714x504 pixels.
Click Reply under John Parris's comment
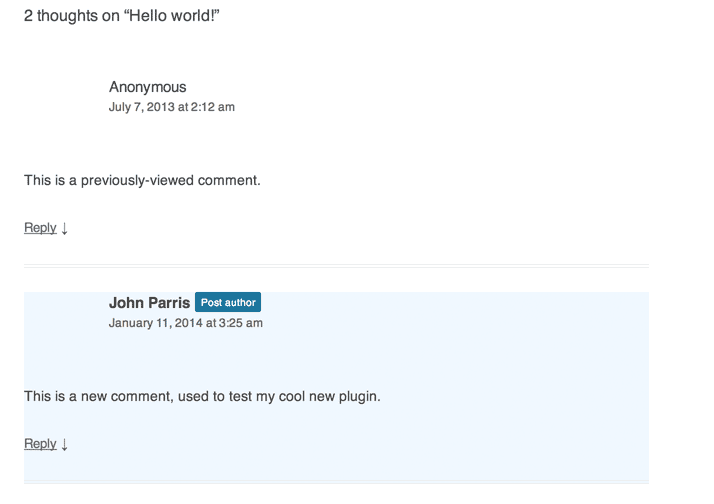pos(40,443)
